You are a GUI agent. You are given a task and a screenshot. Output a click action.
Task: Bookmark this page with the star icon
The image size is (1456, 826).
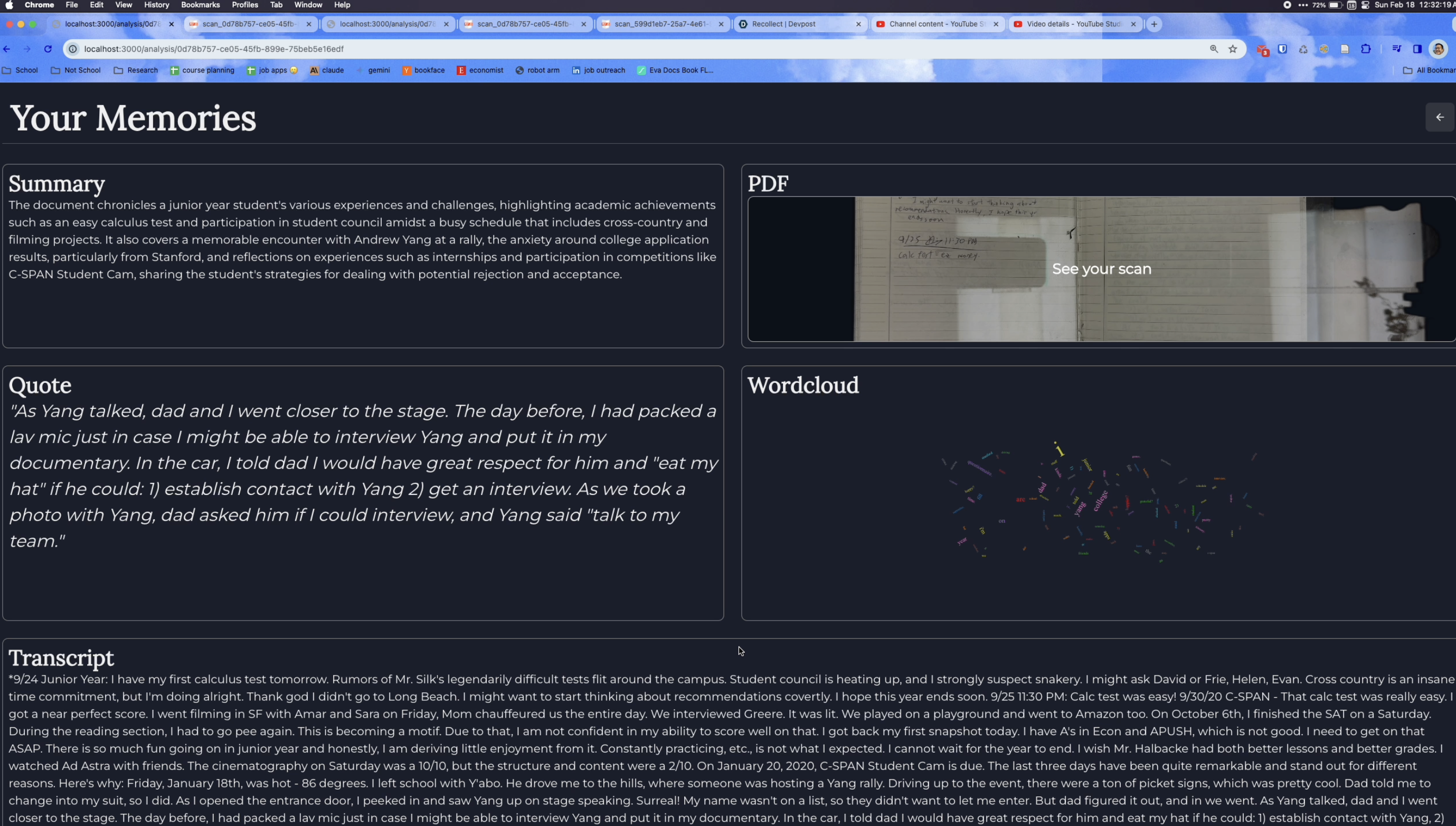1233,49
